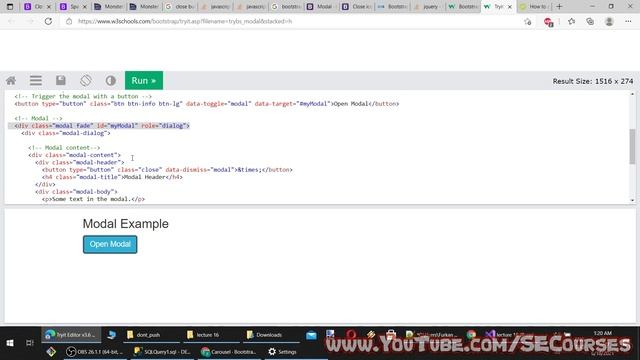Open Carousel Bootstrap Chrome taskbar item
The height and width of the screenshot is (360, 640).
(x=229, y=351)
